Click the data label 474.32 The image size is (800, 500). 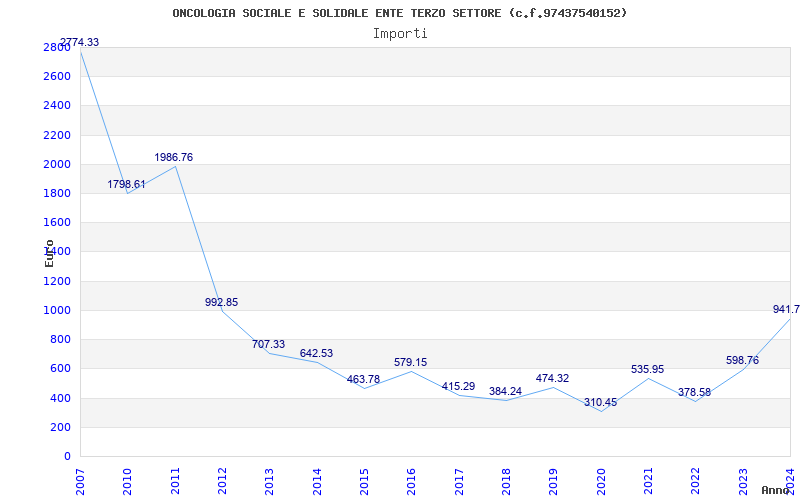[x=553, y=378]
